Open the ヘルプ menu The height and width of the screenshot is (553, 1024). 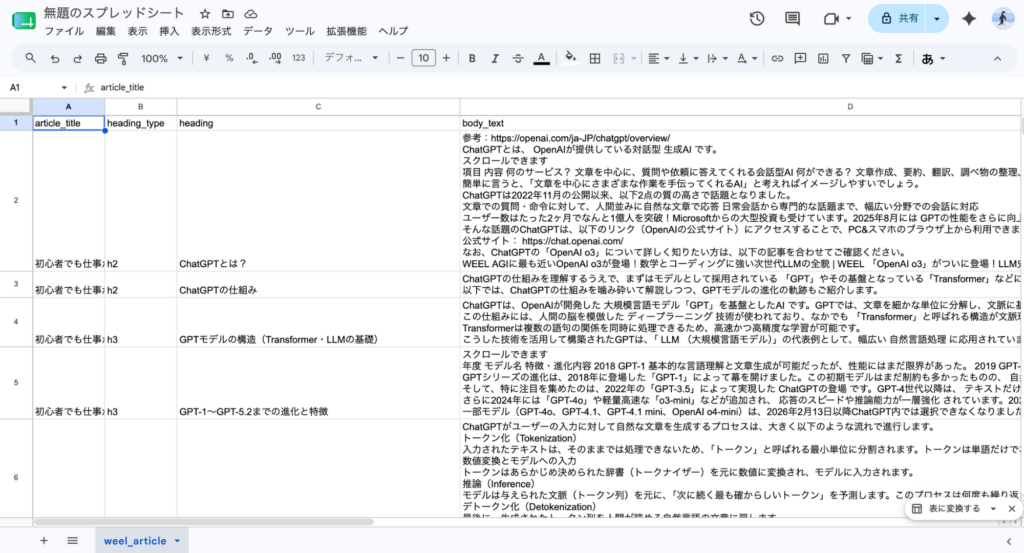(393, 31)
